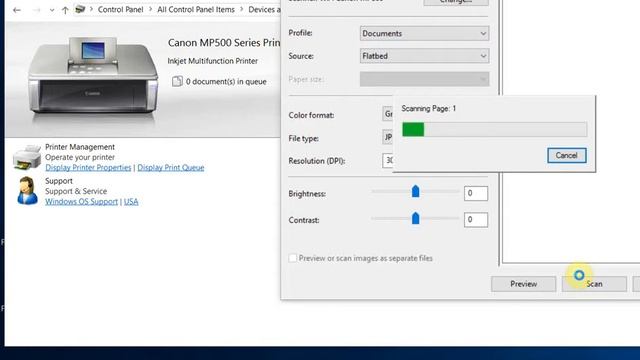Screen dimensions: 640x360
Task: Click the Contrast slider handle
Action: click(x=416, y=218)
